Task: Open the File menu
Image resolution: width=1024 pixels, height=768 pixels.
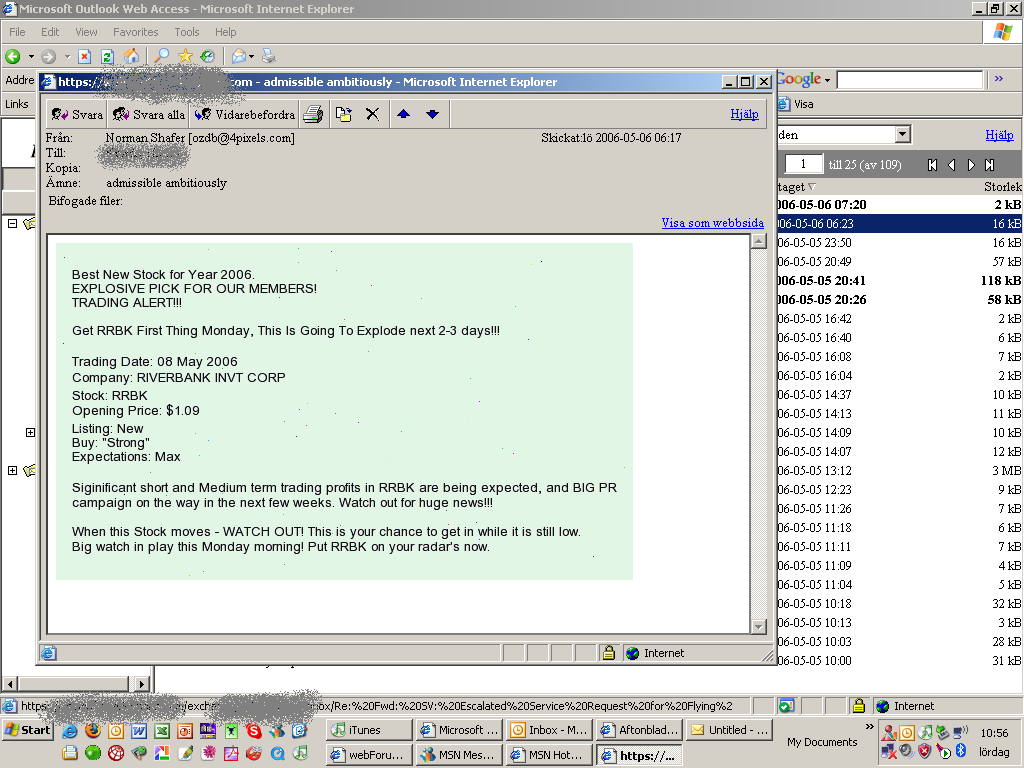Action: pyautogui.click(x=17, y=32)
